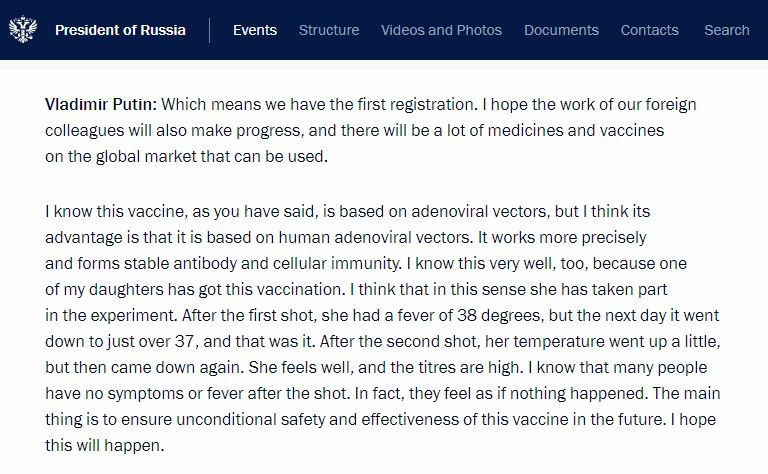Screen dimensions: 768x474
Task: Open the President of Russia home link
Action: [120, 30]
